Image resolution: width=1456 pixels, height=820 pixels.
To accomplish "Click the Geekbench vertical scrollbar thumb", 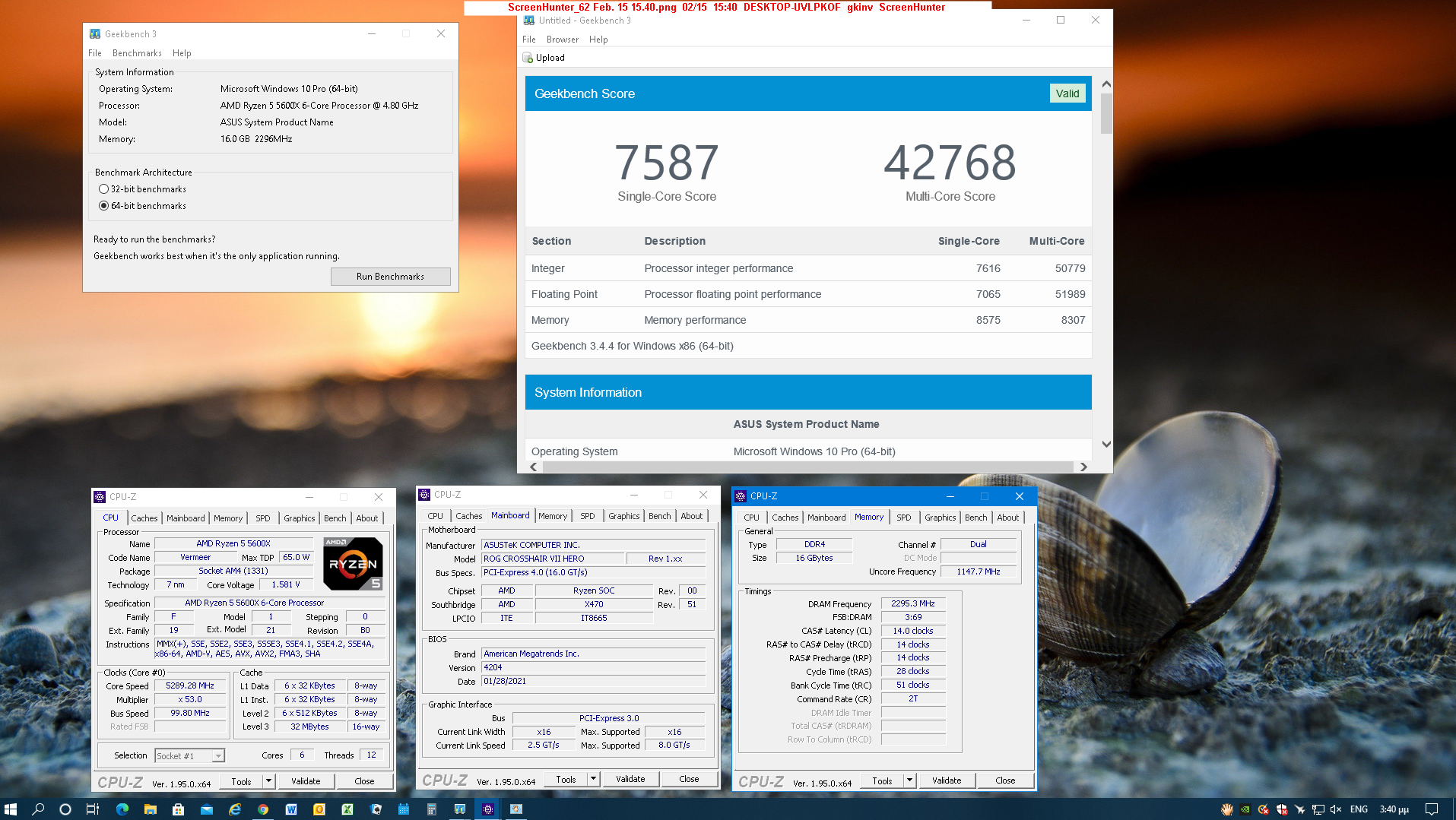I will pyautogui.click(x=1106, y=114).
